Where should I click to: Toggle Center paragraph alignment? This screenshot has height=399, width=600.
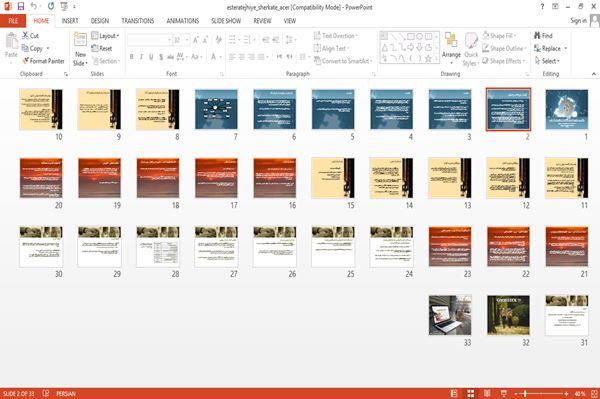coord(241,57)
